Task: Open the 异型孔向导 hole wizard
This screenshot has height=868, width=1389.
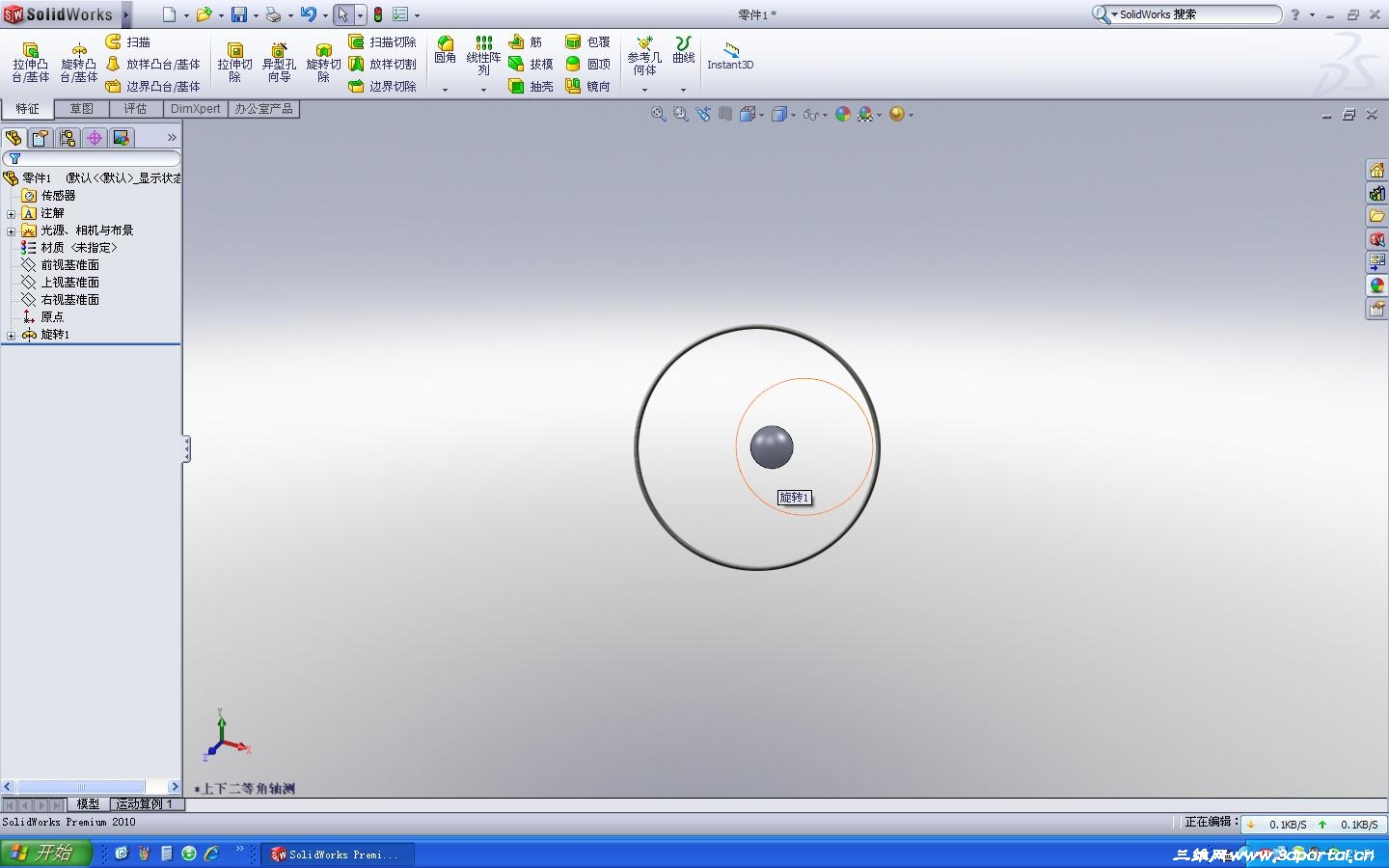Action: coord(279,62)
